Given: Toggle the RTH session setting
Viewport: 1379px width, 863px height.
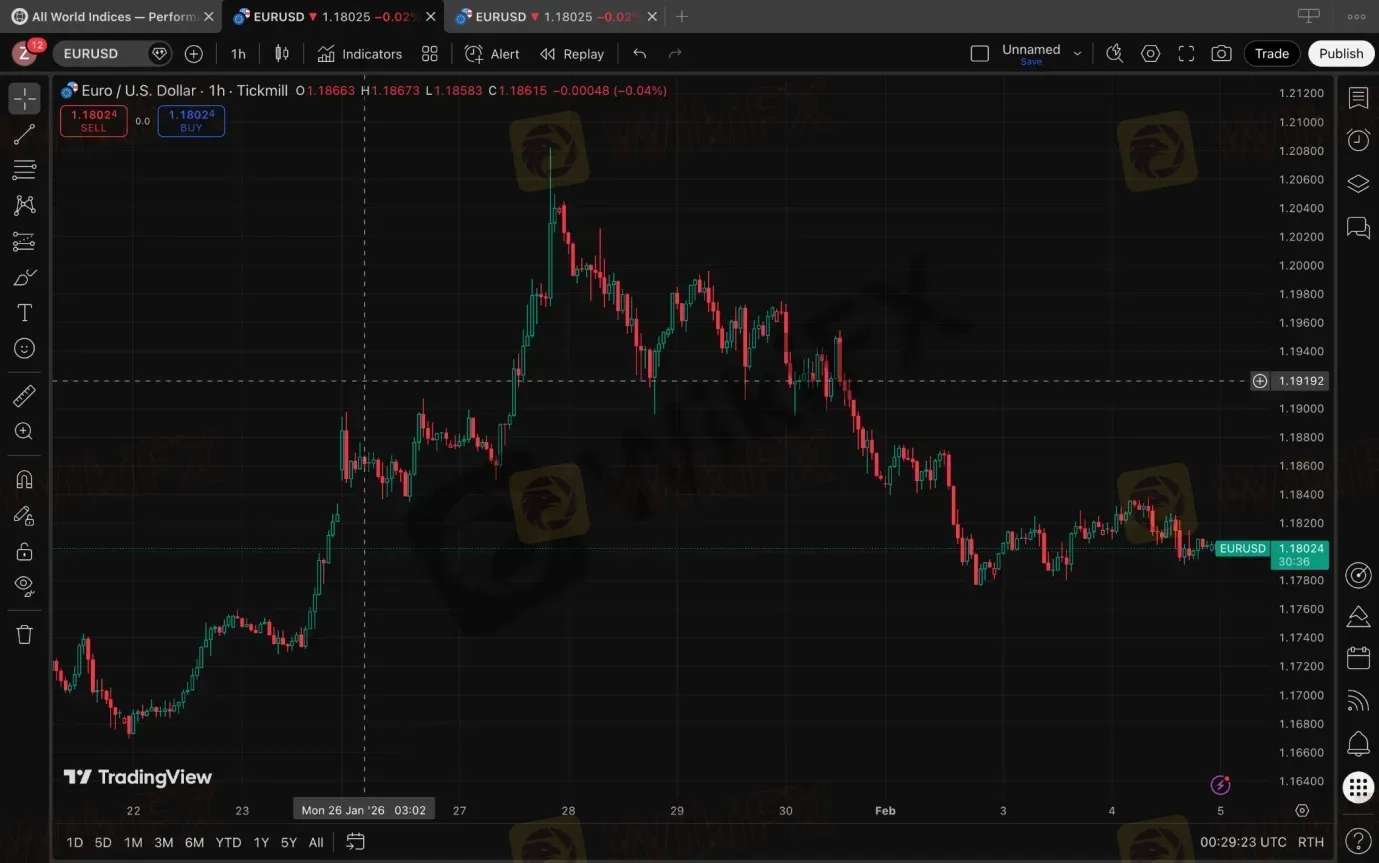Looking at the screenshot, I should pos(1311,843).
